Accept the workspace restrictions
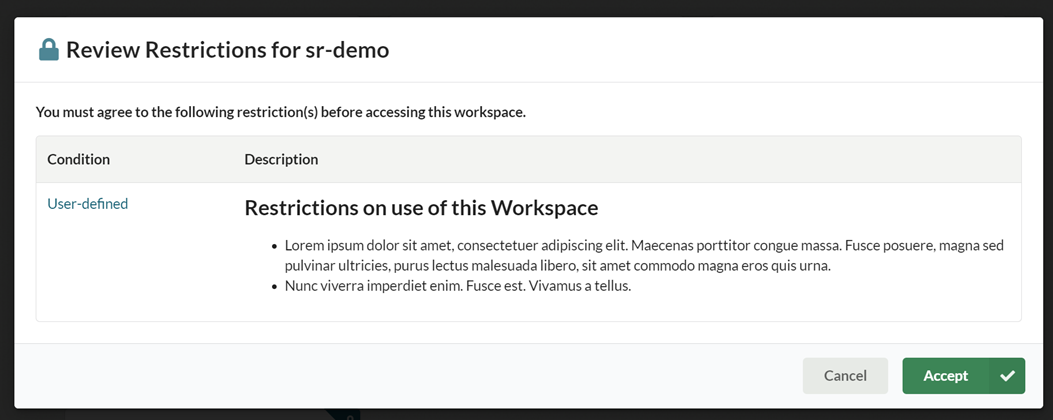 [945, 376]
